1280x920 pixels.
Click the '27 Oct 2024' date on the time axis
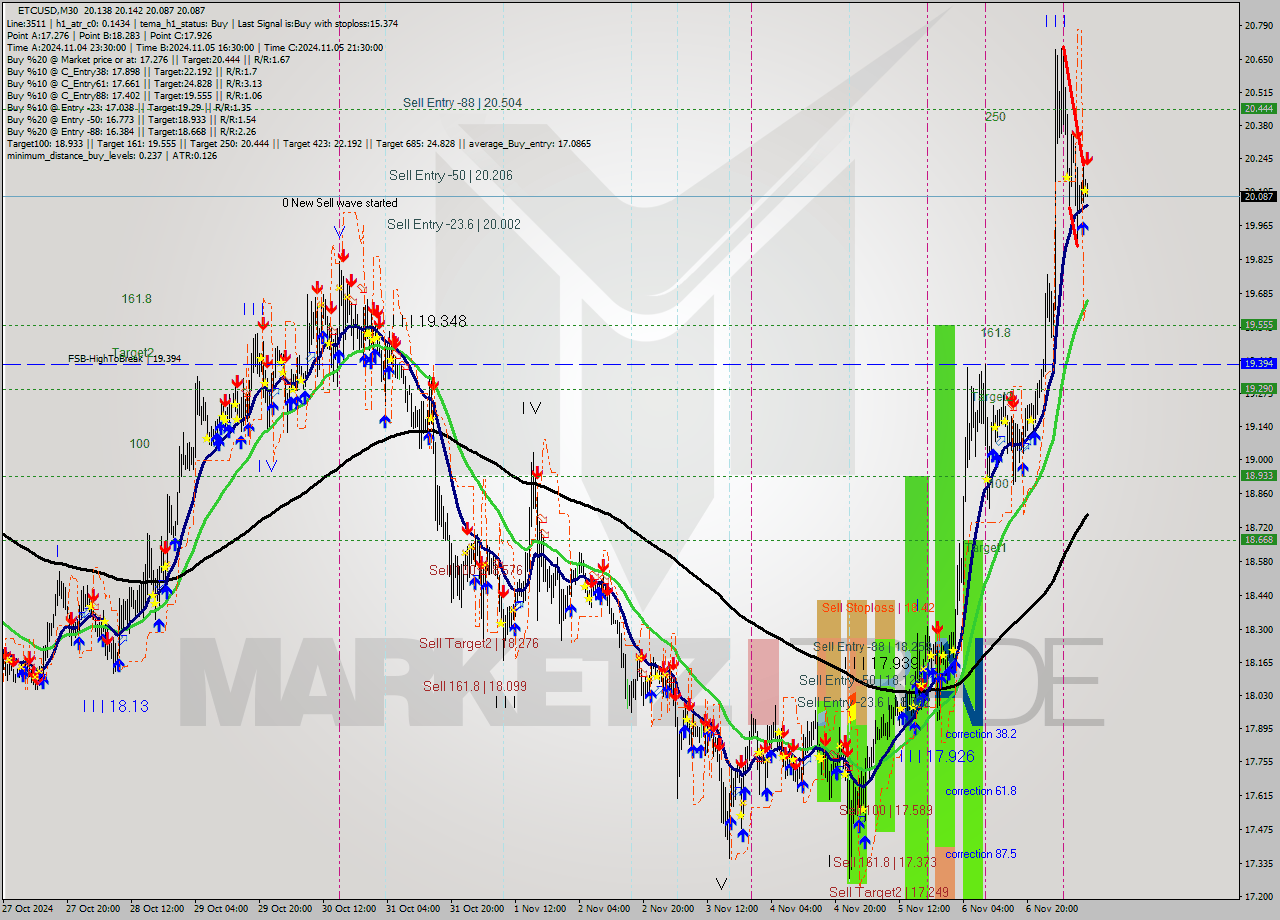point(26,909)
